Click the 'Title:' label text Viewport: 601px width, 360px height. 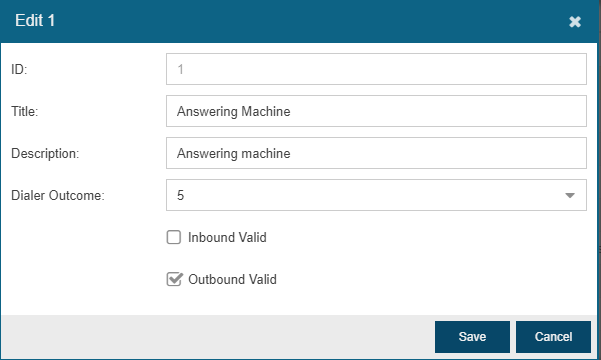tap(25, 112)
